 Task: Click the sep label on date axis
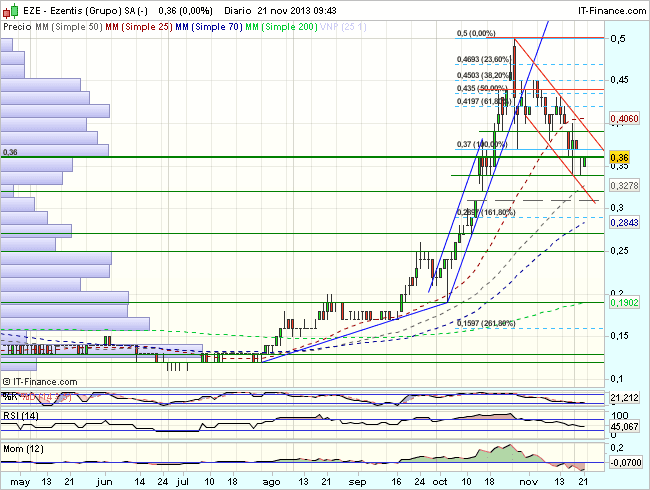point(357,482)
